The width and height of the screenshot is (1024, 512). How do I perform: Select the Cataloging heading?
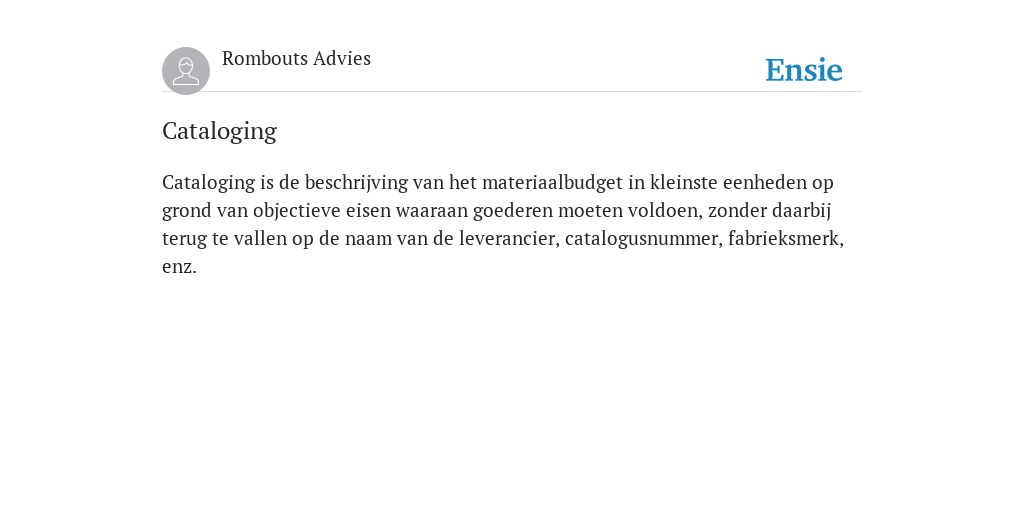(219, 131)
